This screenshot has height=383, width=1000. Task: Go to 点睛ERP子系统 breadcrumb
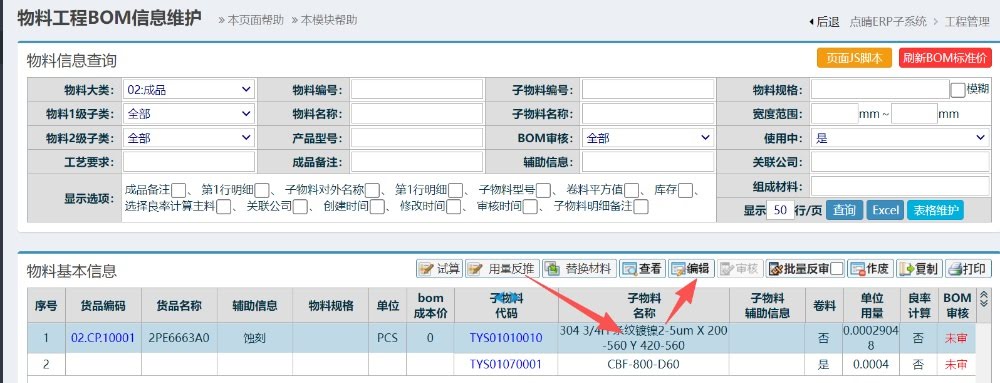(888, 22)
